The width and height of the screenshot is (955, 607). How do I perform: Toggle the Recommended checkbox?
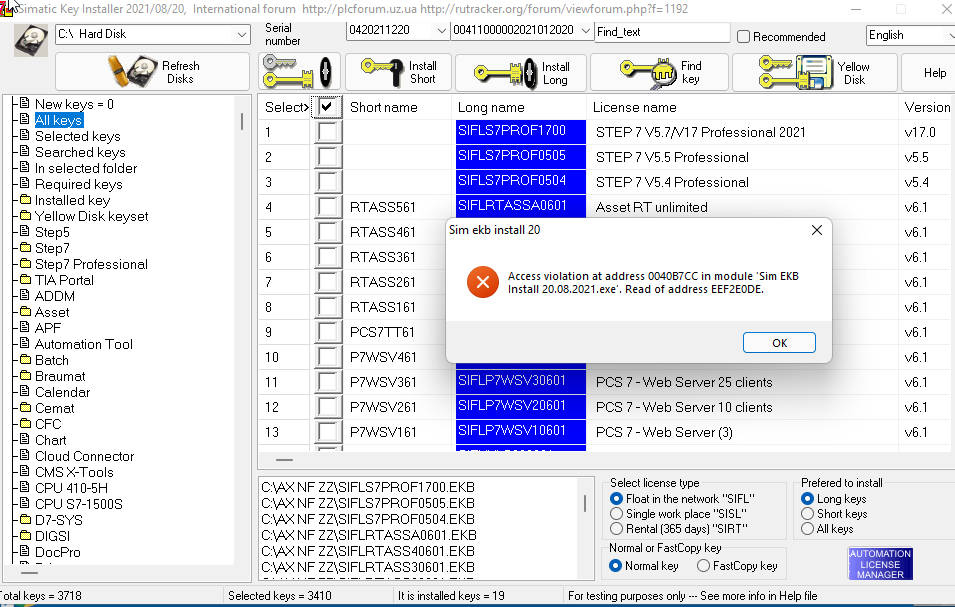pyautogui.click(x=743, y=37)
